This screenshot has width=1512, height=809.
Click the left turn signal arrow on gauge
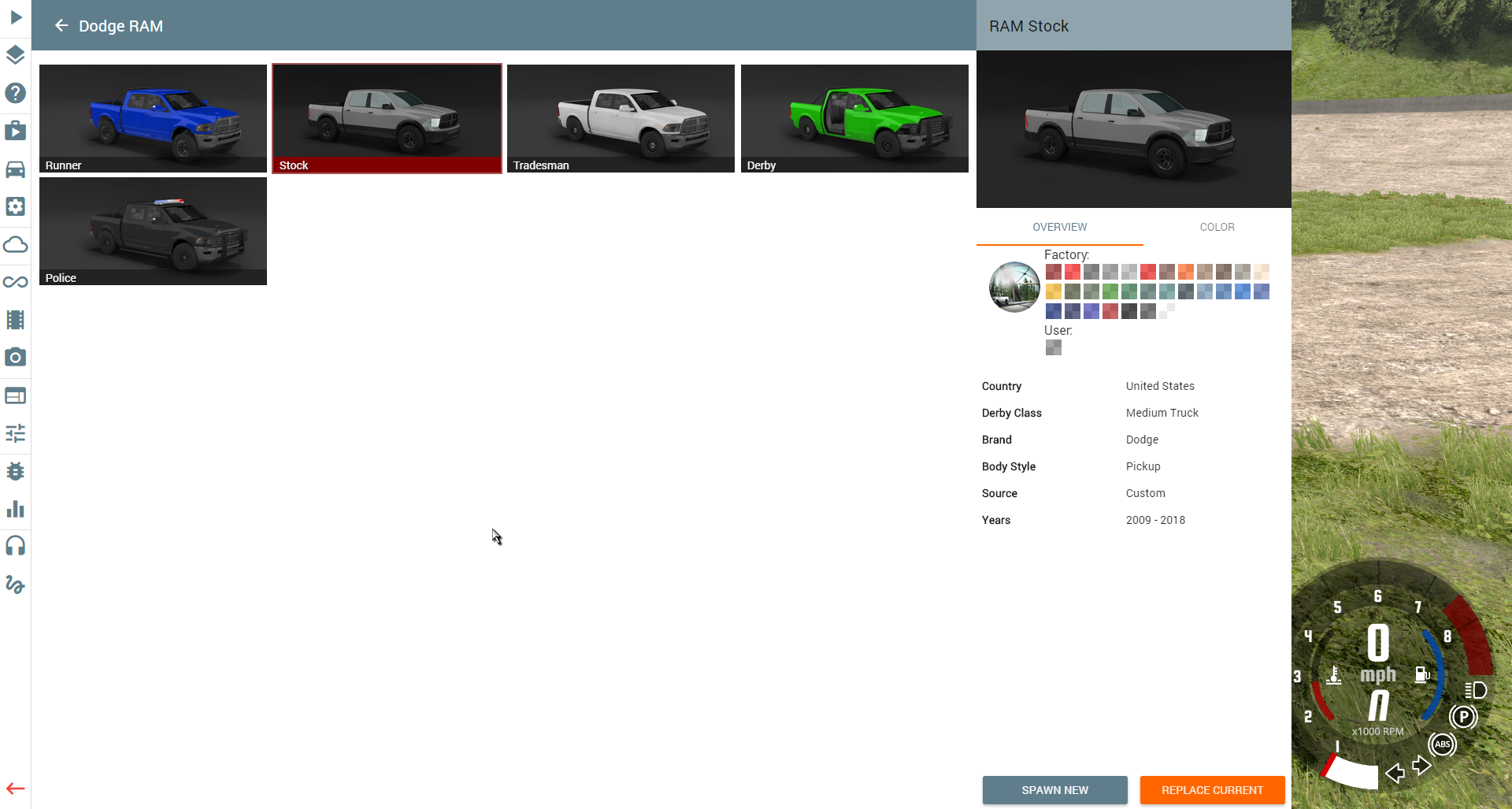coord(1395,774)
